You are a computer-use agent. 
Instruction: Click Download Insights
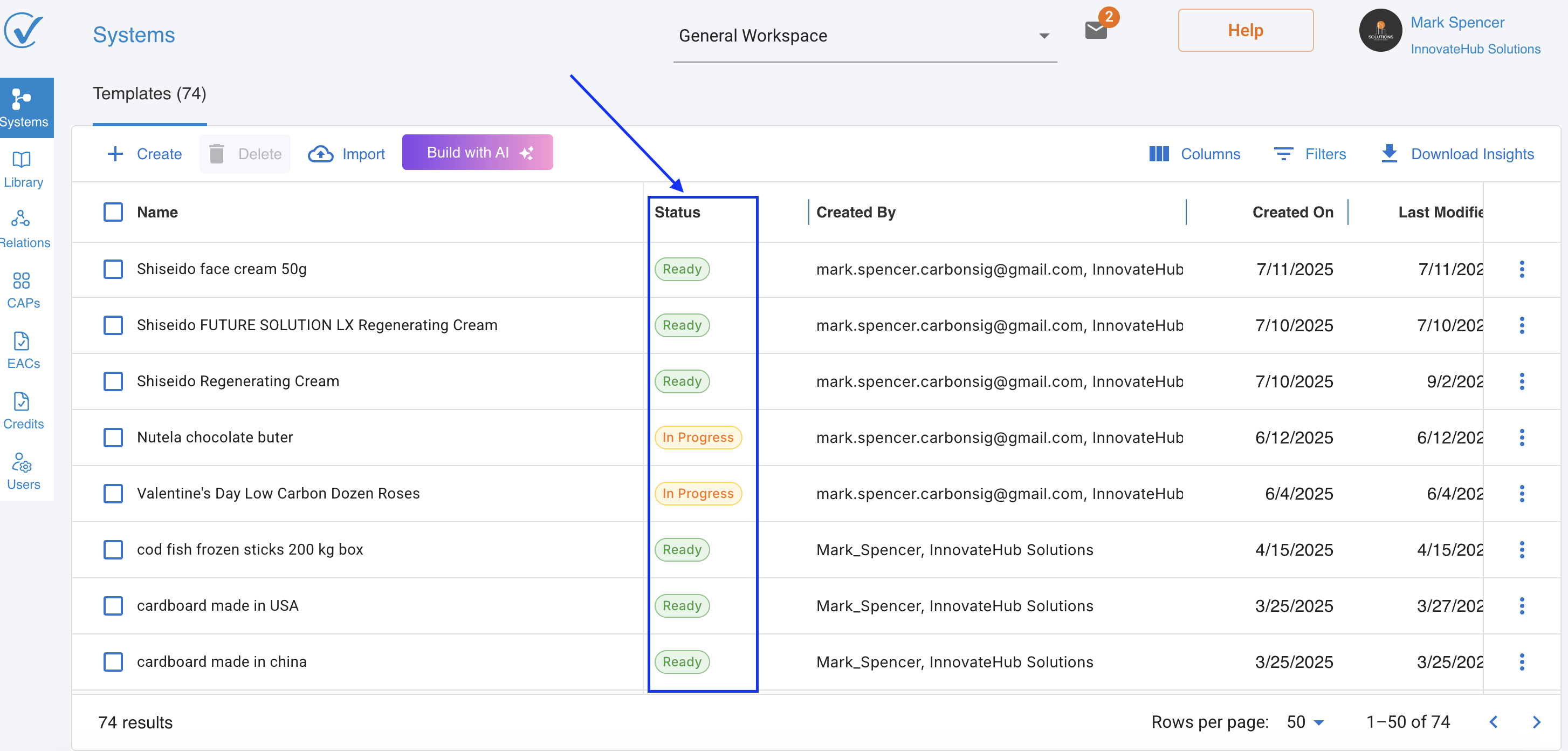click(1457, 154)
